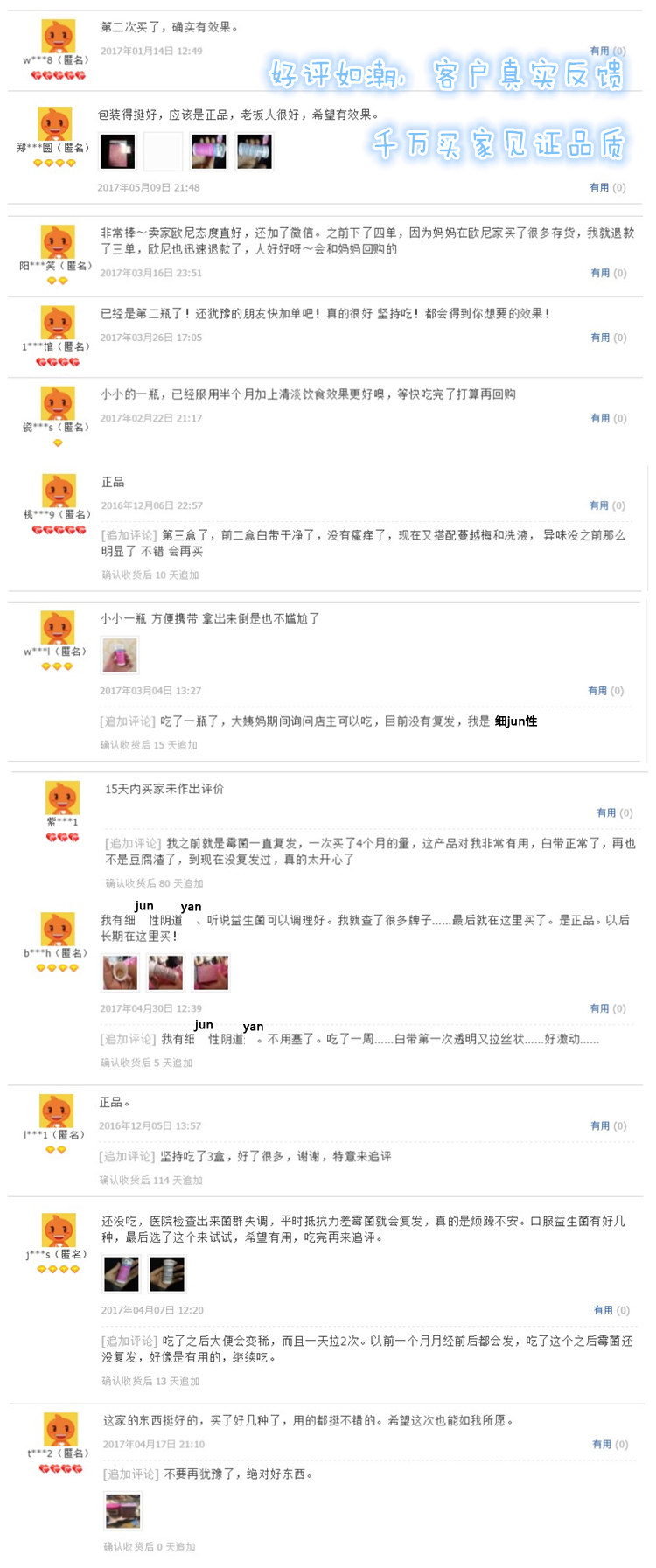Click avatar of reviewer 阳***笑
This screenshot has width=656, height=1568.
[x=58, y=242]
